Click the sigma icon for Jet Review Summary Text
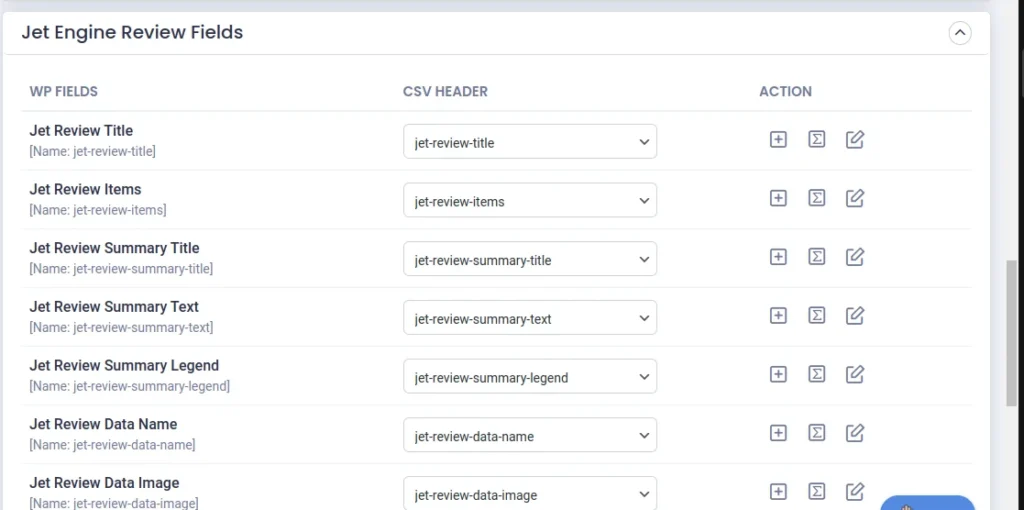The width and height of the screenshot is (1024, 510). tap(816, 316)
